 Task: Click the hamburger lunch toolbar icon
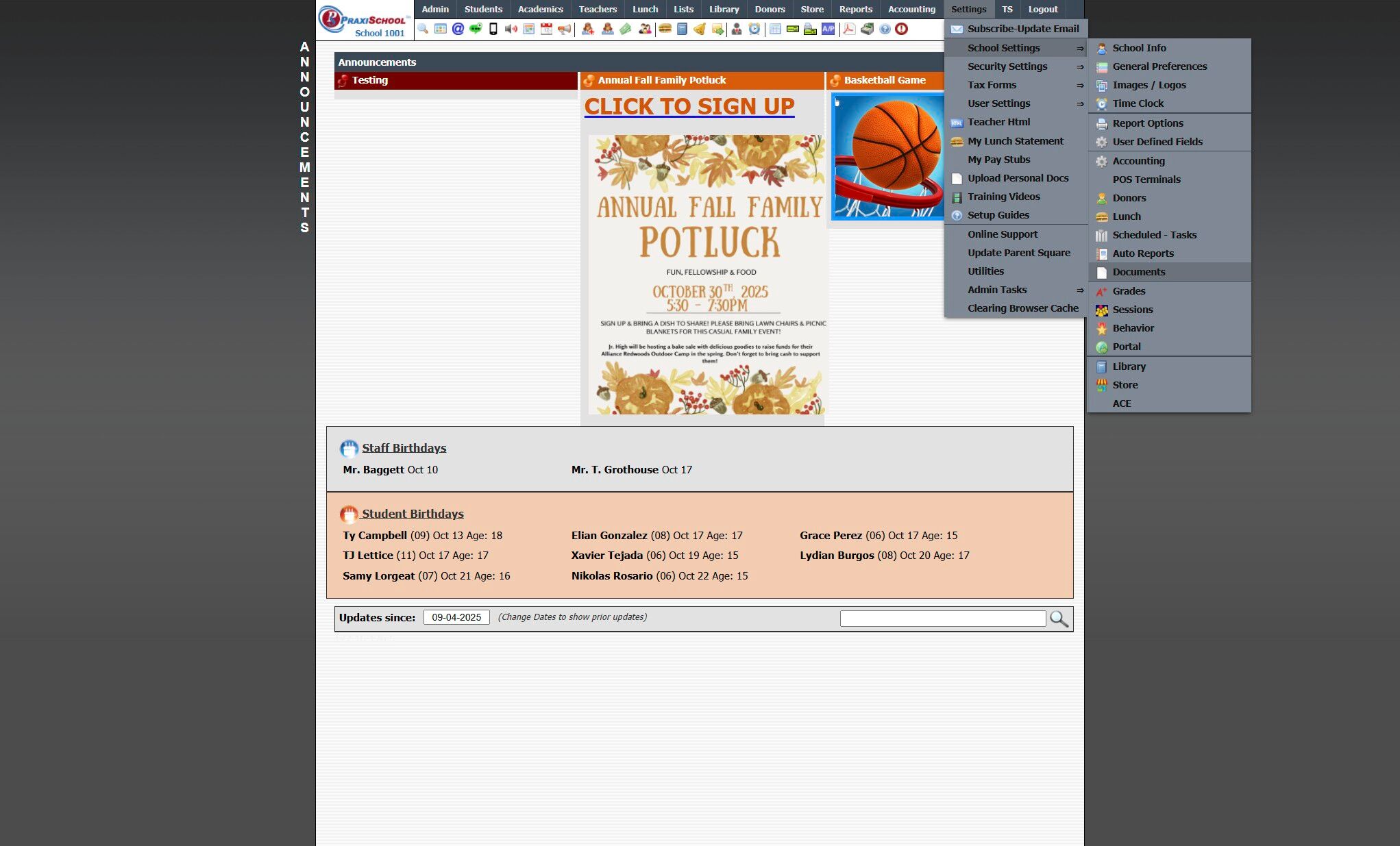click(x=665, y=29)
